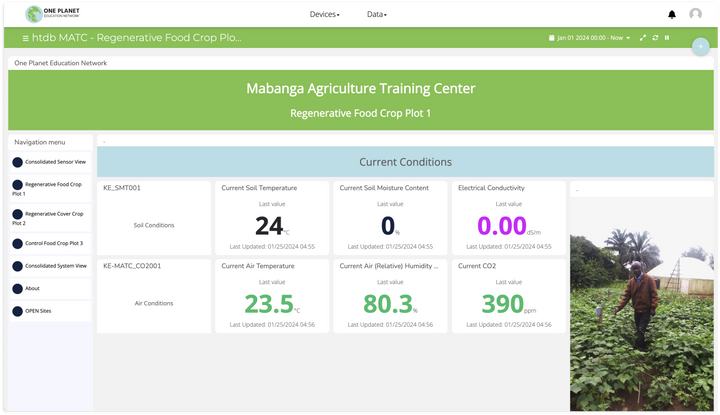Click the One Planet Education Network label
The image size is (720, 415).
tap(61, 63)
